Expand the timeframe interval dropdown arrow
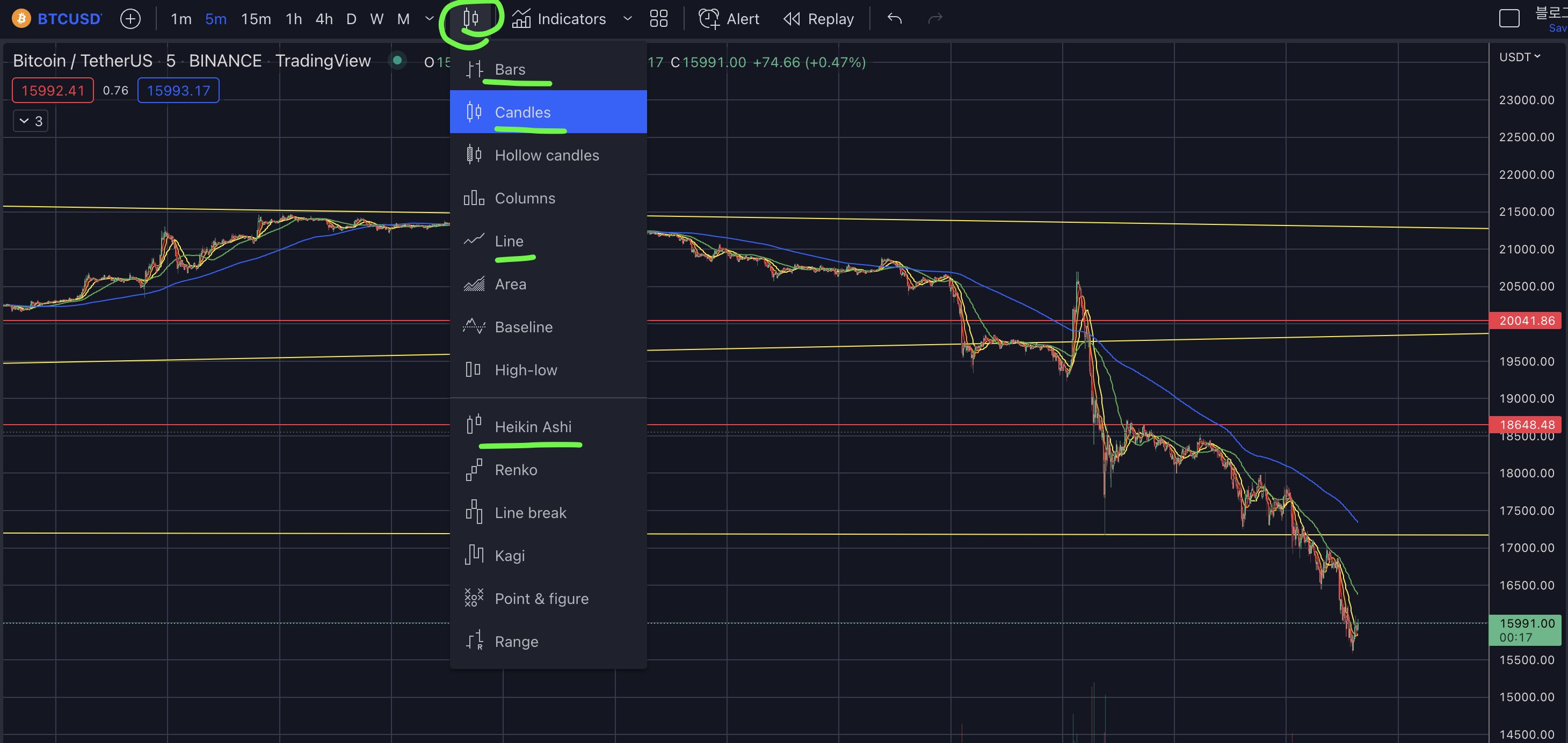The width and height of the screenshot is (1568, 743). click(x=429, y=19)
